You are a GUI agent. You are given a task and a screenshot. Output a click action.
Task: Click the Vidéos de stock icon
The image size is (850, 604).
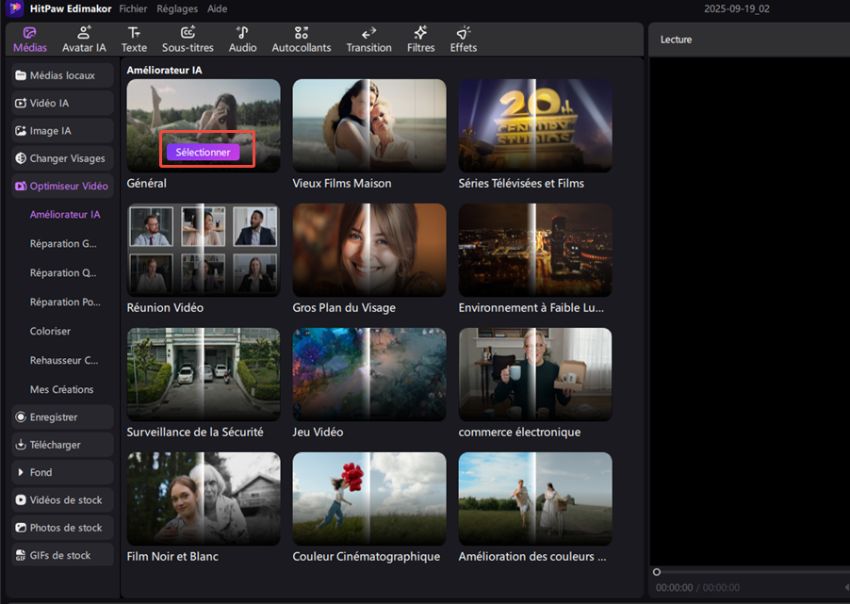[x=21, y=500]
